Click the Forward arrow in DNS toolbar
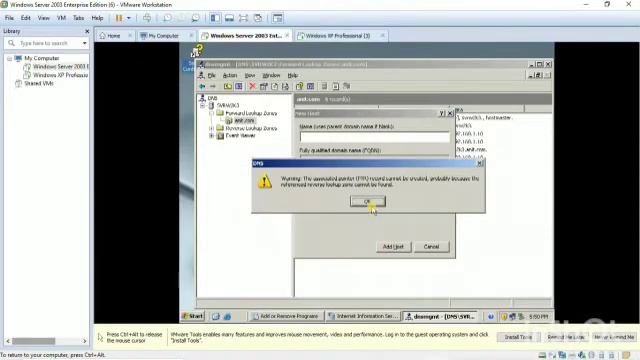The height and width of the screenshot is (360, 640). point(213,86)
